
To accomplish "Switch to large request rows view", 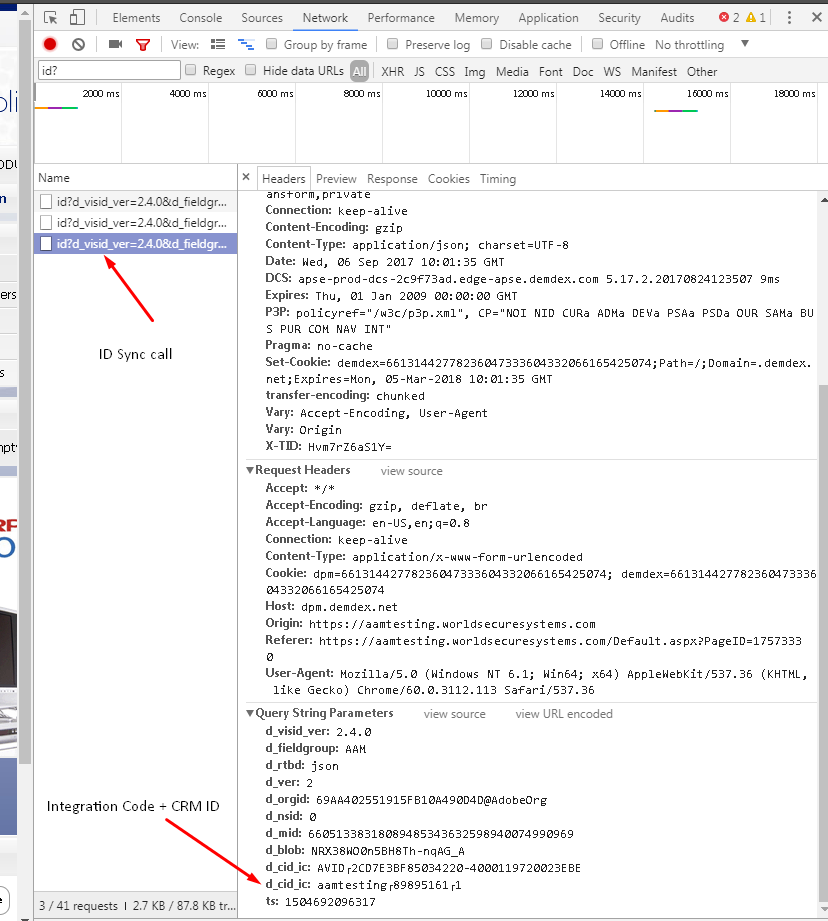I will point(218,44).
